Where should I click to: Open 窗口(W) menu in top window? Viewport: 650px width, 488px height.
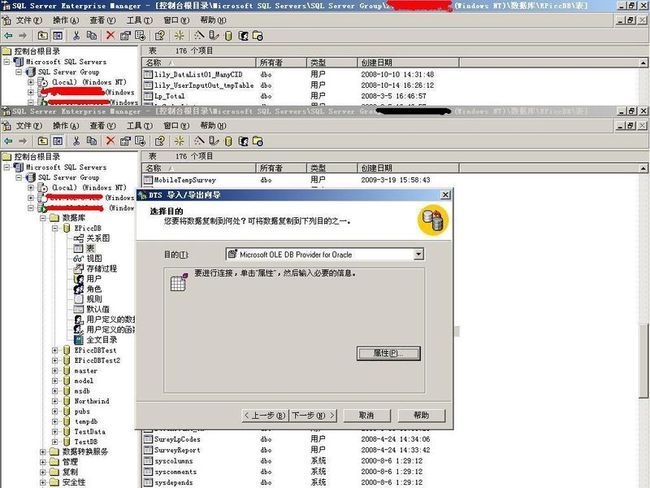pyautogui.click(x=176, y=20)
